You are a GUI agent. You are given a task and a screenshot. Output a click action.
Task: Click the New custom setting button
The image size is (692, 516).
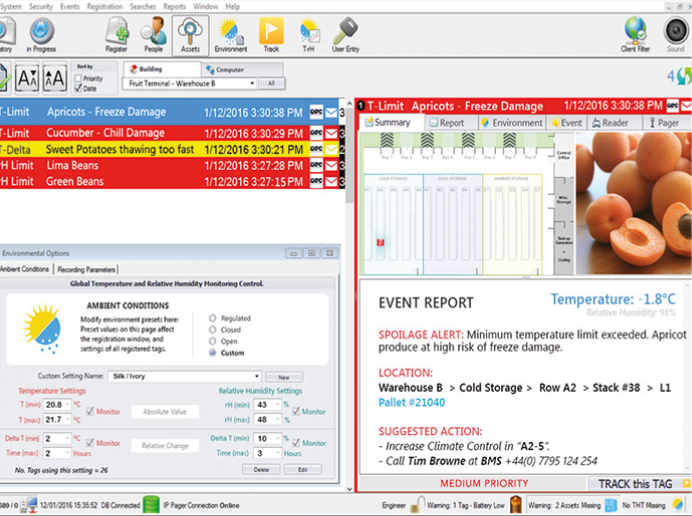tap(283, 376)
